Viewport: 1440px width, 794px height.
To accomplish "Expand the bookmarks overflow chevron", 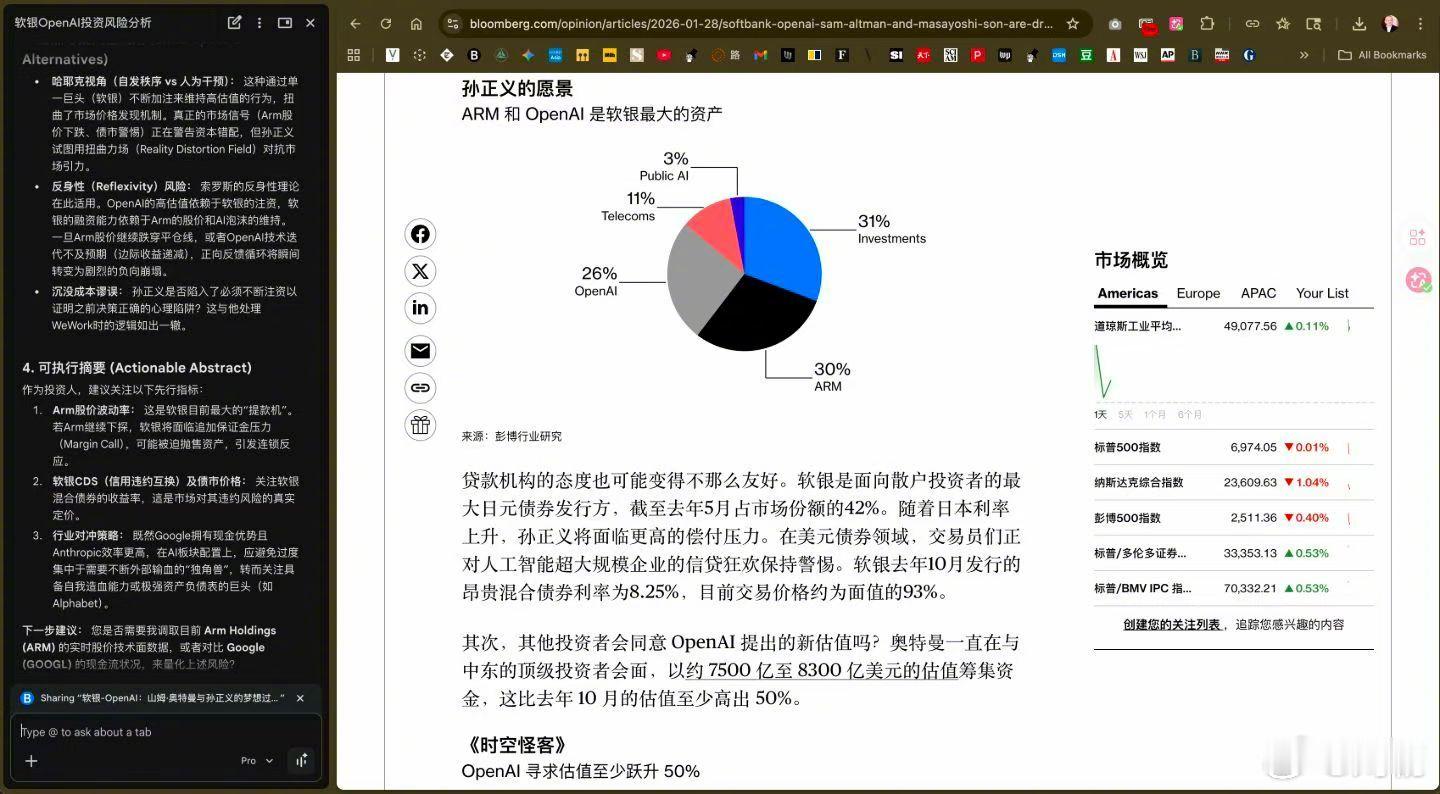I will [x=1302, y=55].
